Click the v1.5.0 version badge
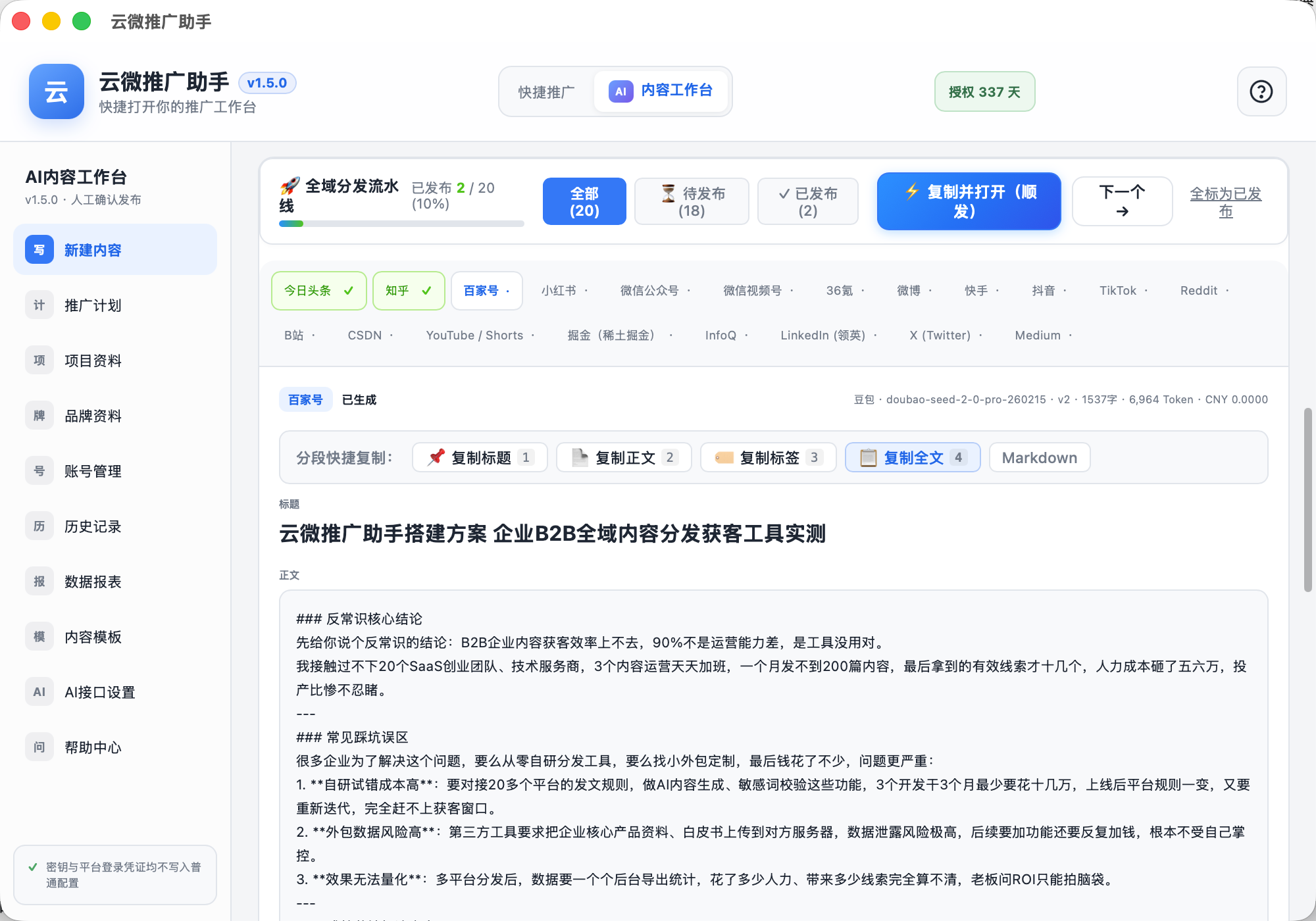Viewport: 1316px width, 921px height. point(266,83)
